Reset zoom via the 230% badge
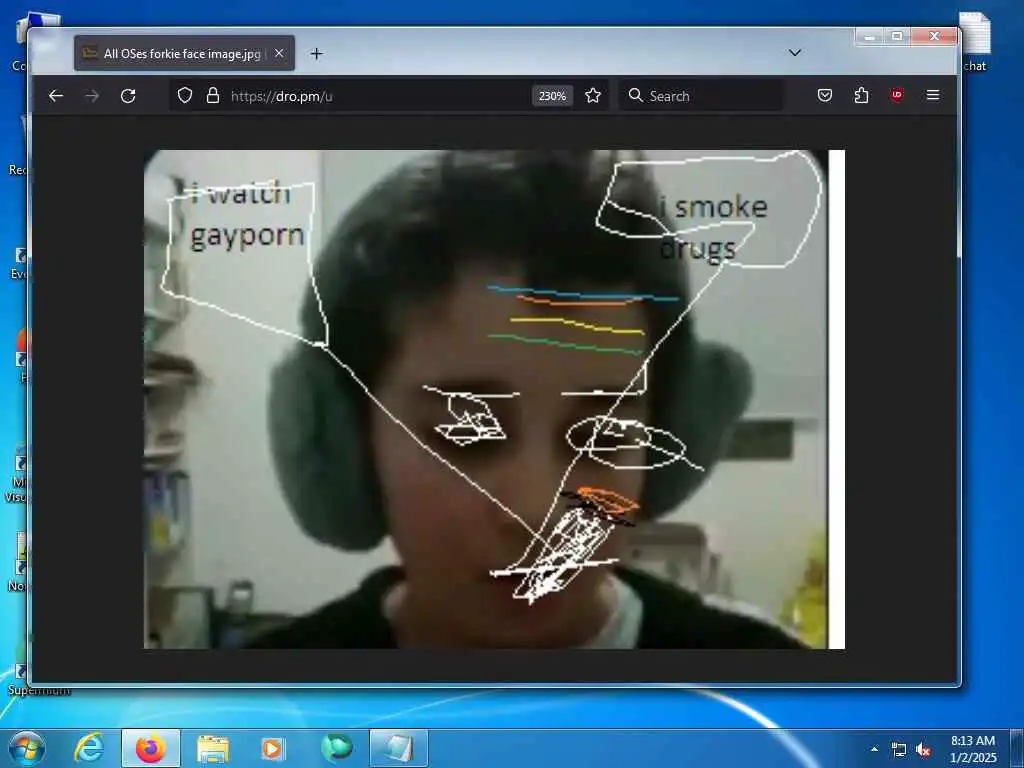Image resolution: width=1024 pixels, height=768 pixels. 552,96
